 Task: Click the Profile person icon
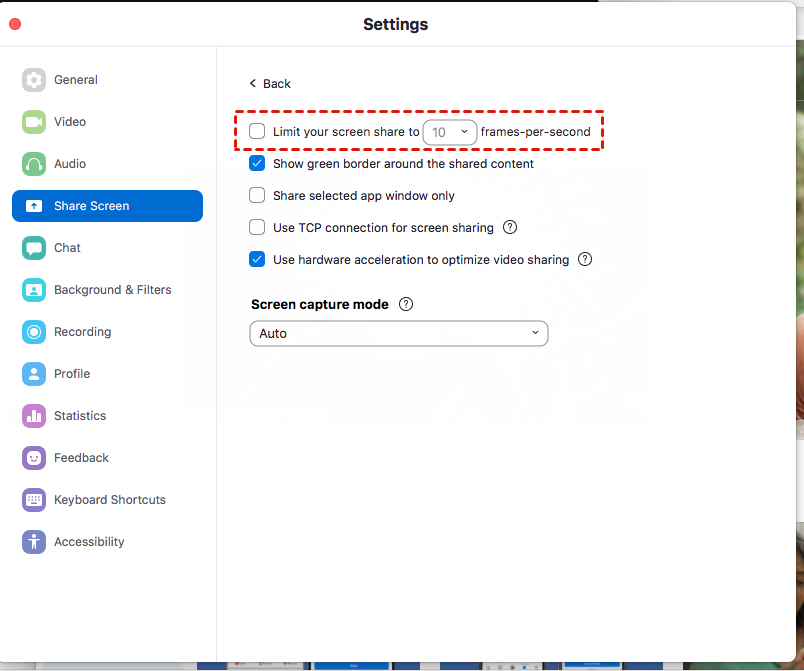tap(34, 374)
